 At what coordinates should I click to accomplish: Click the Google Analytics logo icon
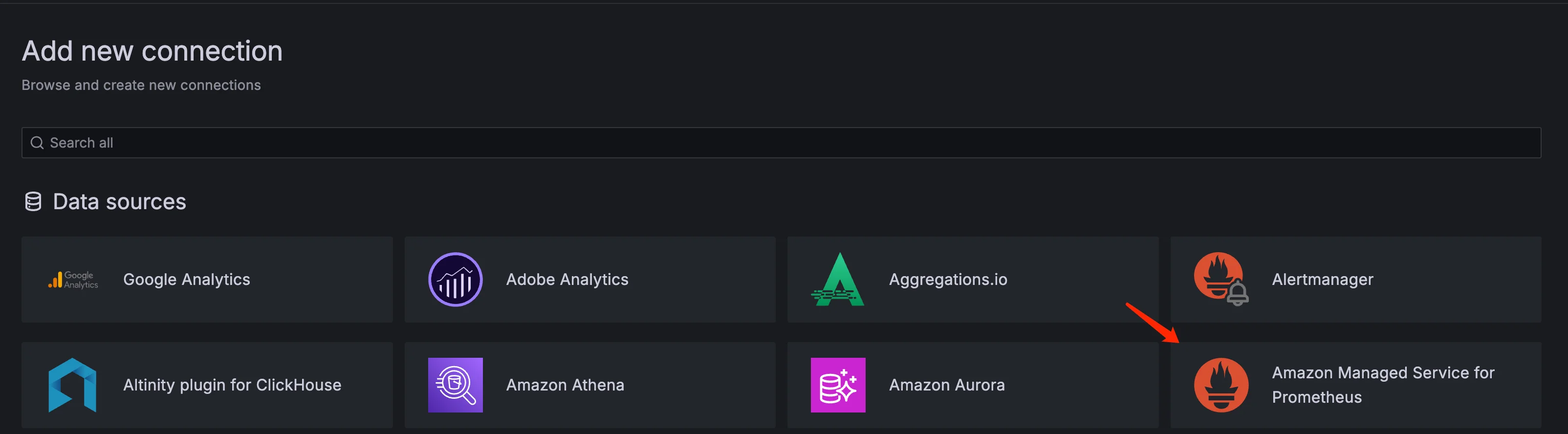[x=72, y=280]
